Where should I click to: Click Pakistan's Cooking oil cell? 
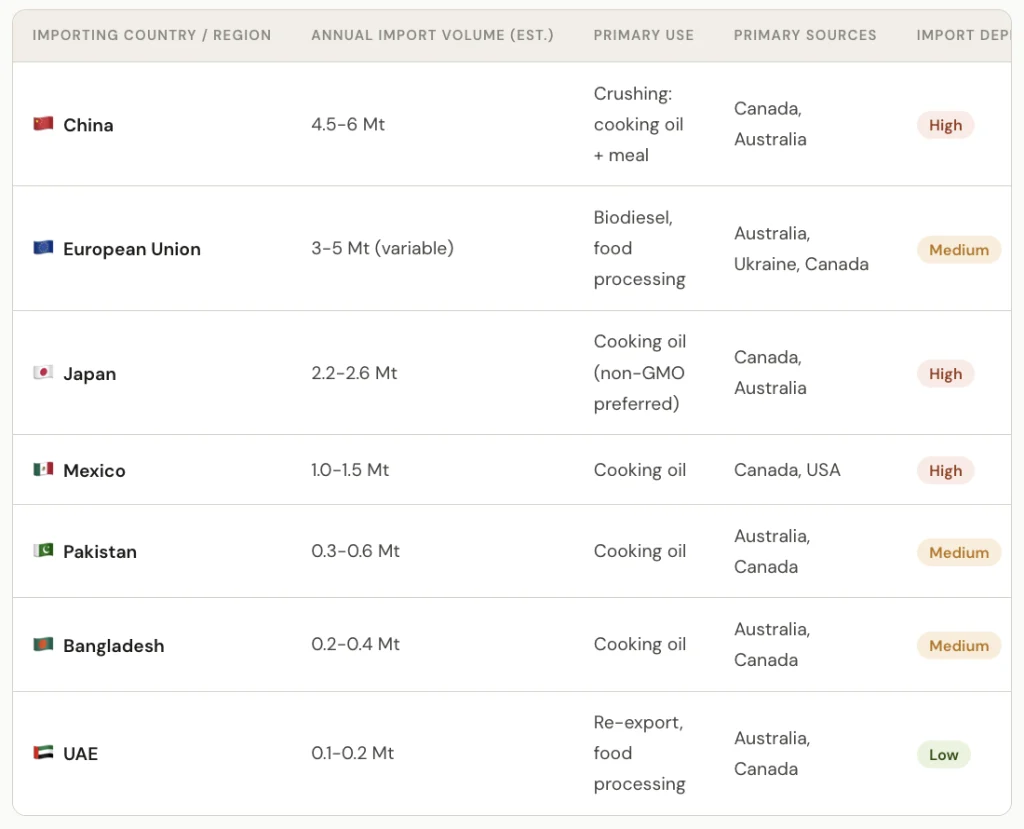[640, 551]
